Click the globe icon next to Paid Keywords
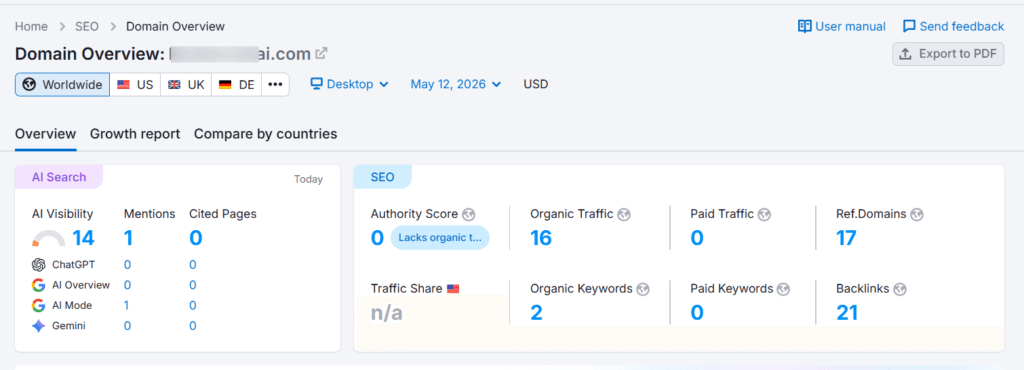The height and width of the screenshot is (370, 1024). (x=783, y=288)
